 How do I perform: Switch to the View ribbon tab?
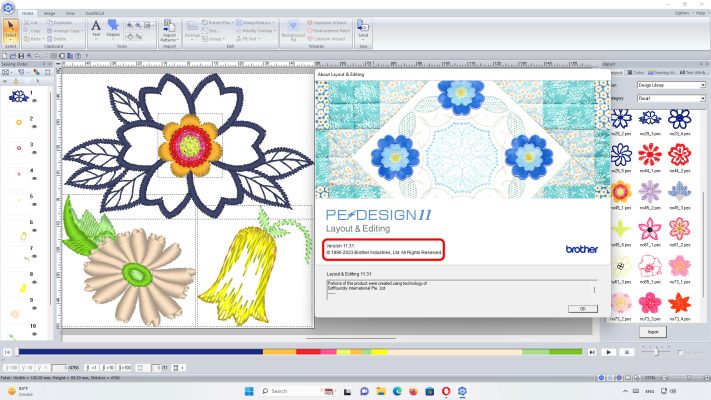coord(70,13)
